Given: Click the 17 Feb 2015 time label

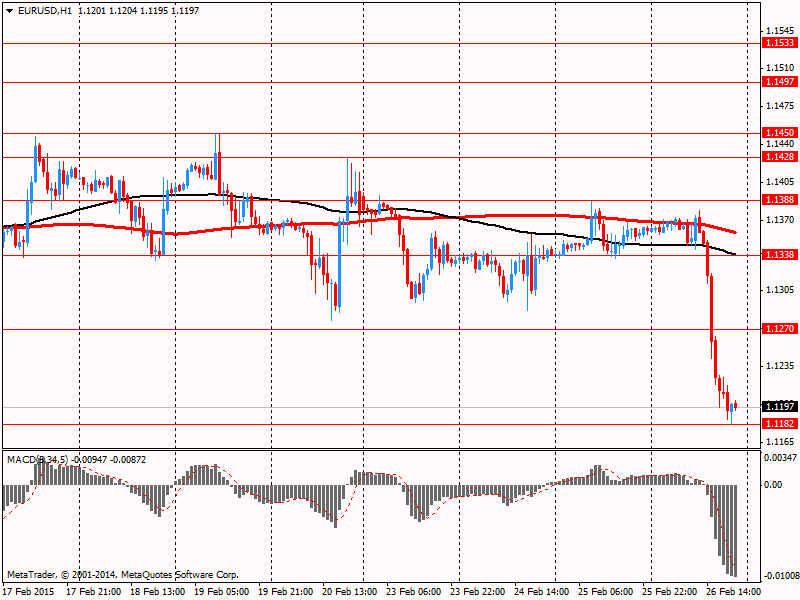Looking at the screenshot, I should point(29,592).
